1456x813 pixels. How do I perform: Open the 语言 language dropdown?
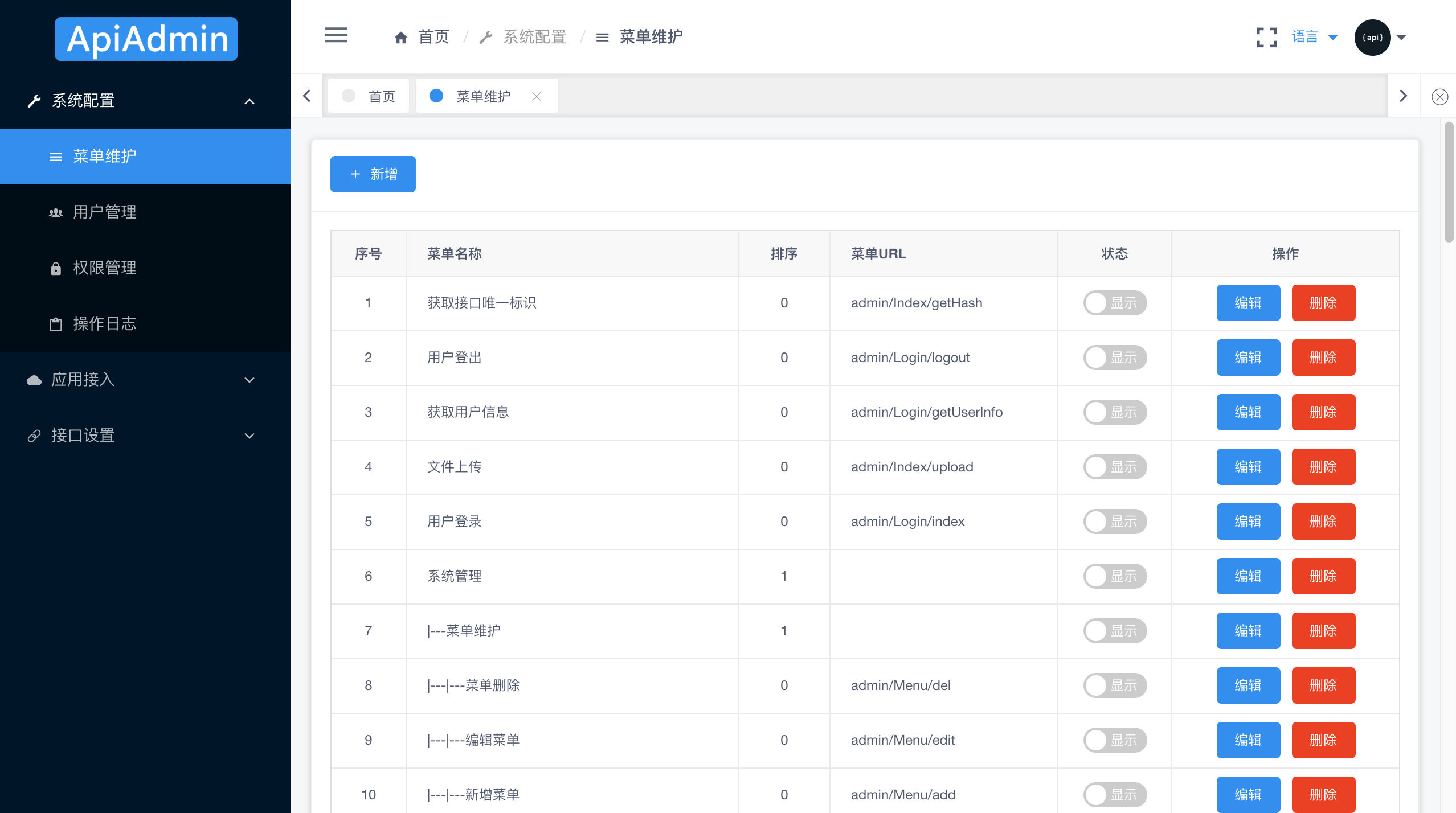click(1314, 37)
